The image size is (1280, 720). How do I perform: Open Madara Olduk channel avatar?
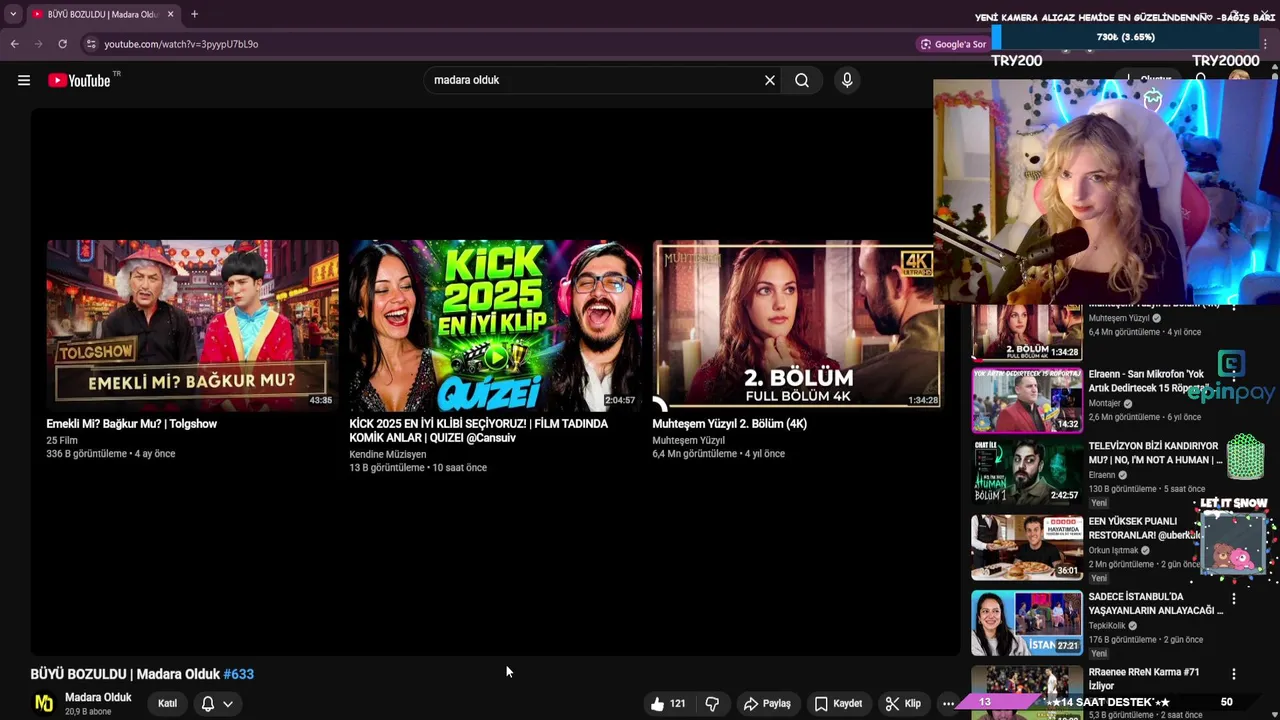point(44,703)
